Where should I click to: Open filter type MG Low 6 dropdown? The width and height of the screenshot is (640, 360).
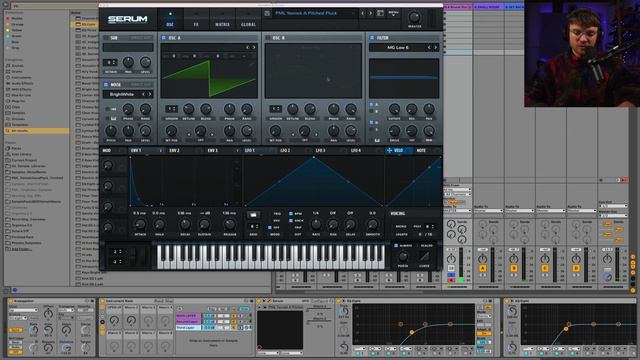[398, 48]
